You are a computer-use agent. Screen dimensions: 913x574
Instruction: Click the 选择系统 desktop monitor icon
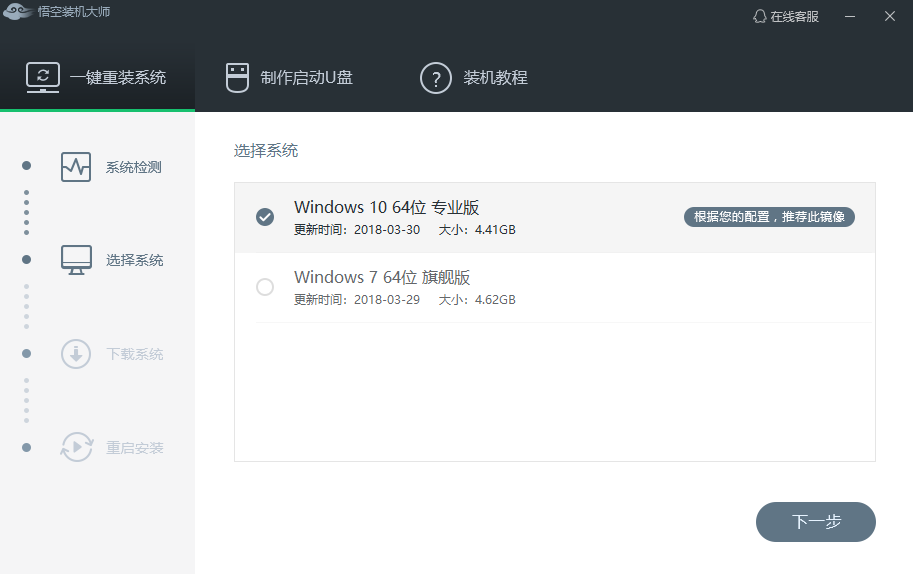click(x=76, y=260)
